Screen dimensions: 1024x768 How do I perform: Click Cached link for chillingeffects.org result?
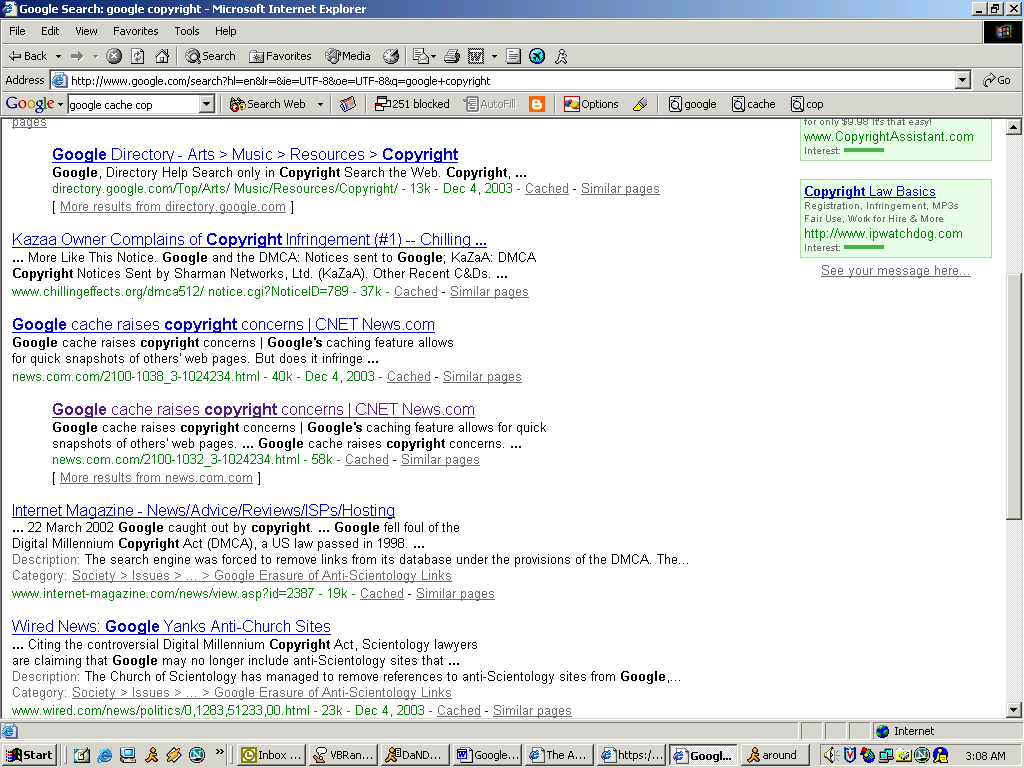coord(415,291)
